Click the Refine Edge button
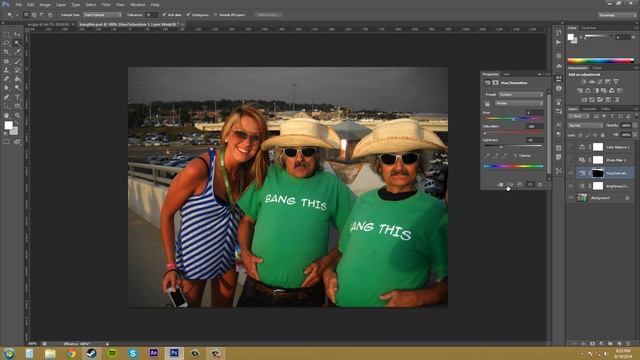 tap(269, 15)
